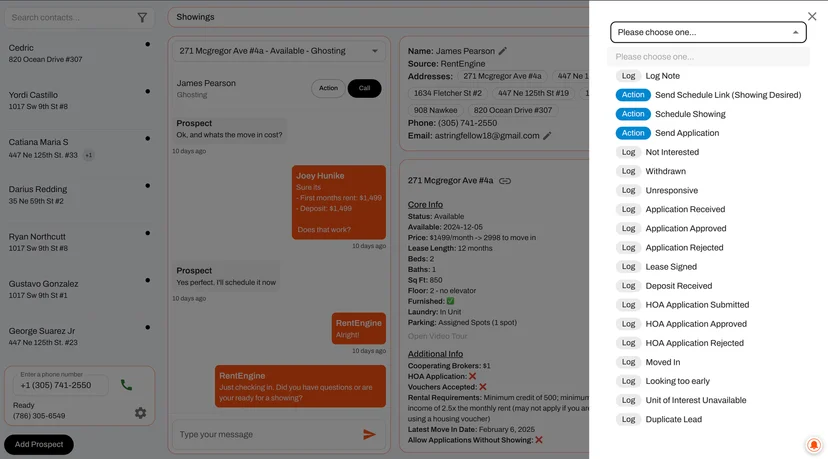
Task: Expand the 271 Mcgregor Ave #4a property dropdown
Action: pos(279,51)
